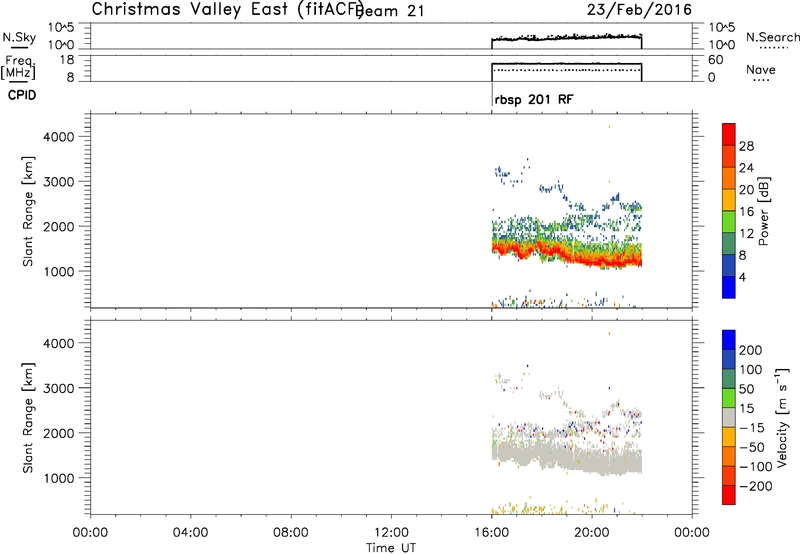This screenshot has width=800, height=554.
Task: Click the velocity color bar's red -200 swatch
Action: click(x=729, y=495)
